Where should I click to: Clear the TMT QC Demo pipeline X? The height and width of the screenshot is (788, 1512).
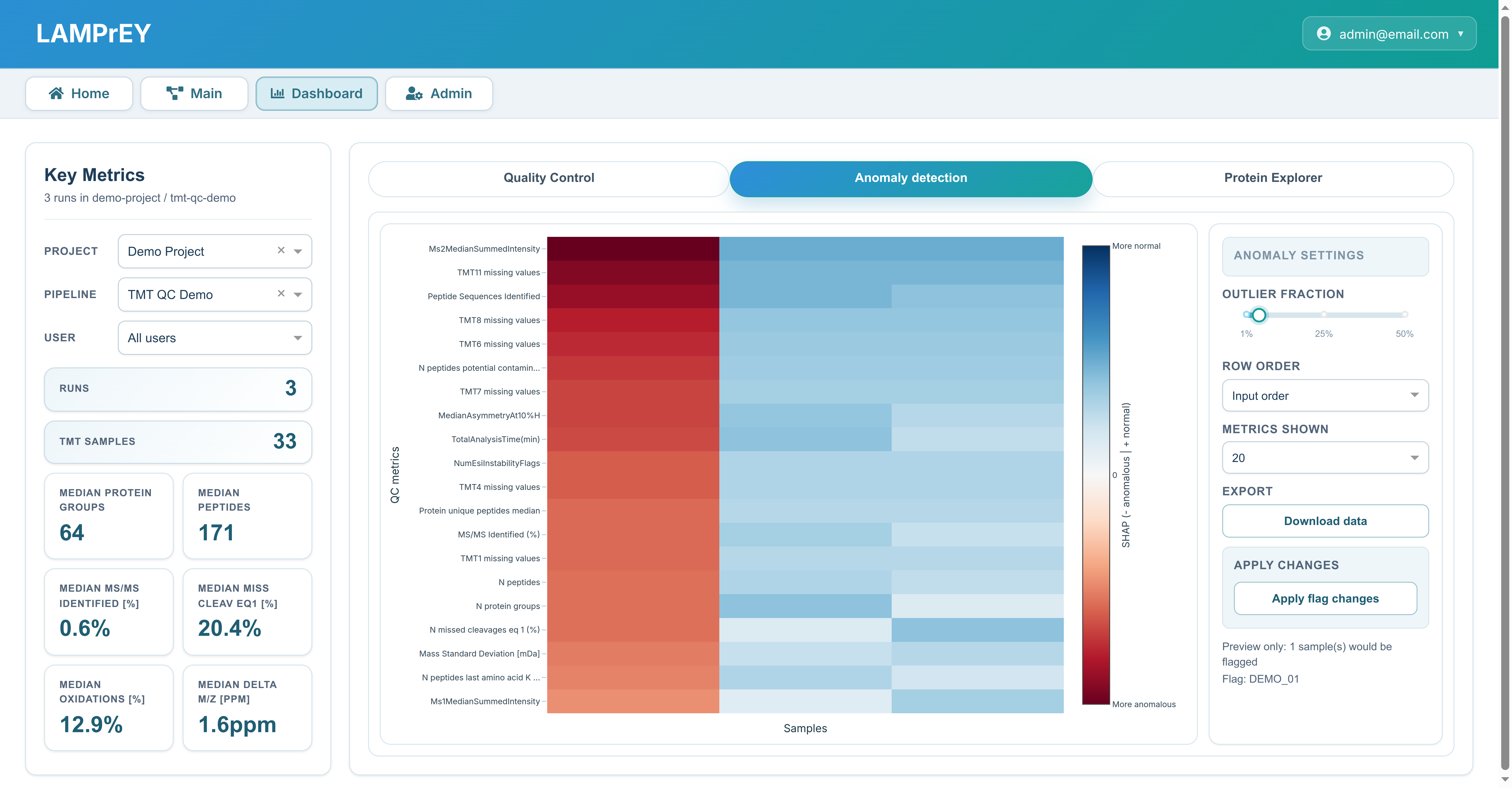(281, 294)
